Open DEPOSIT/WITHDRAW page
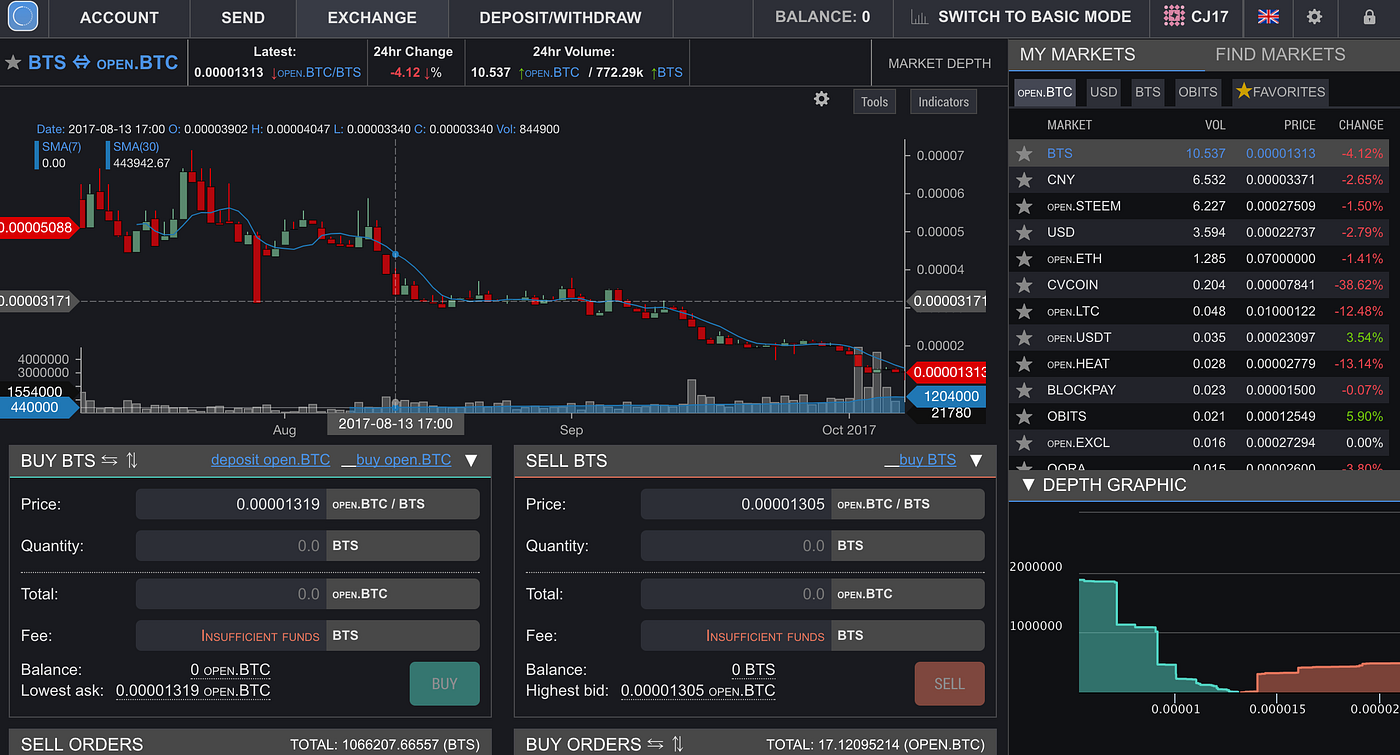This screenshot has height=755, width=1400. coord(560,17)
